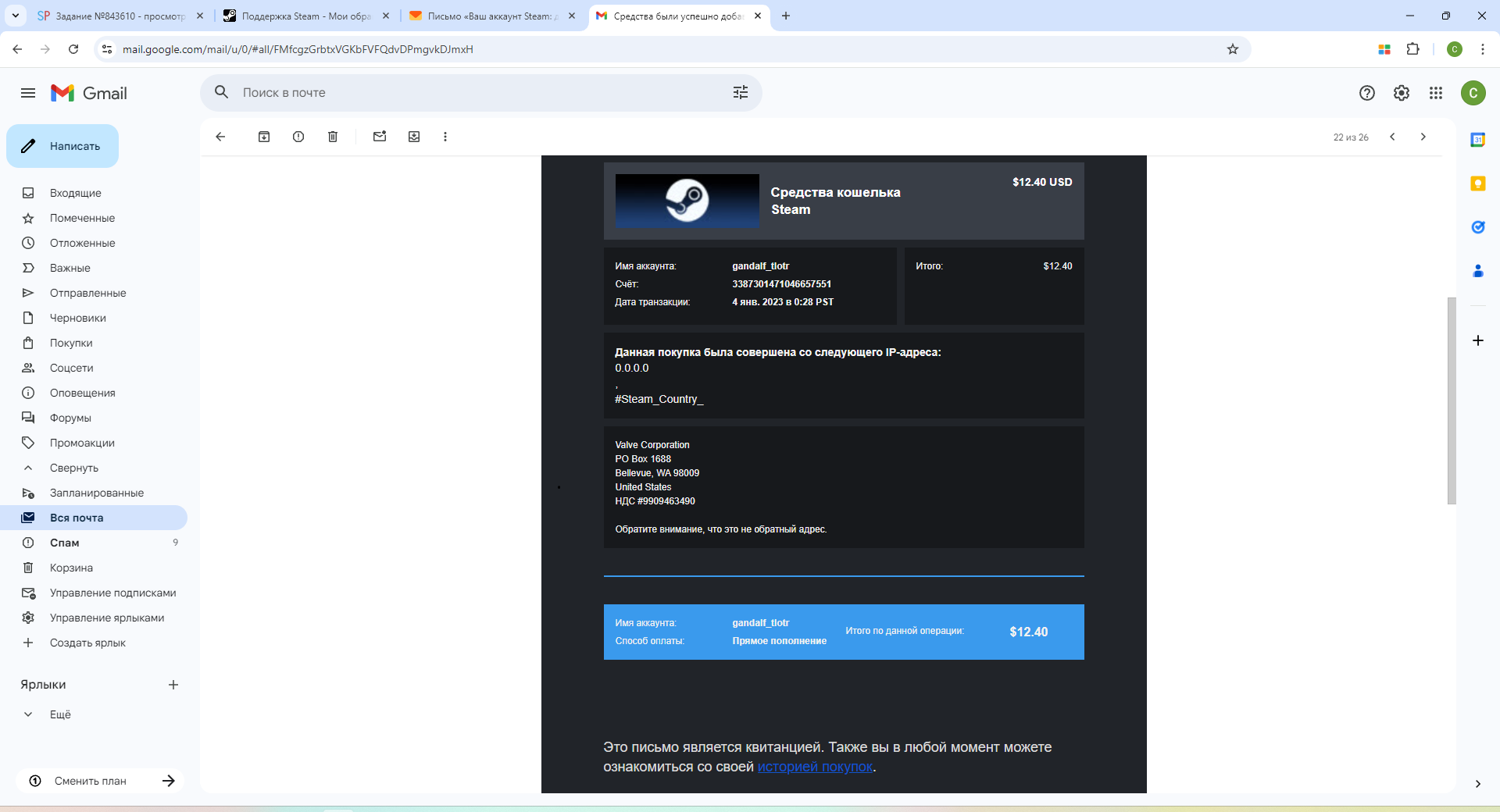Open more actions three-dot menu in mail toolbar
Viewport: 1500px width, 812px height.
(x=445, y=137)
